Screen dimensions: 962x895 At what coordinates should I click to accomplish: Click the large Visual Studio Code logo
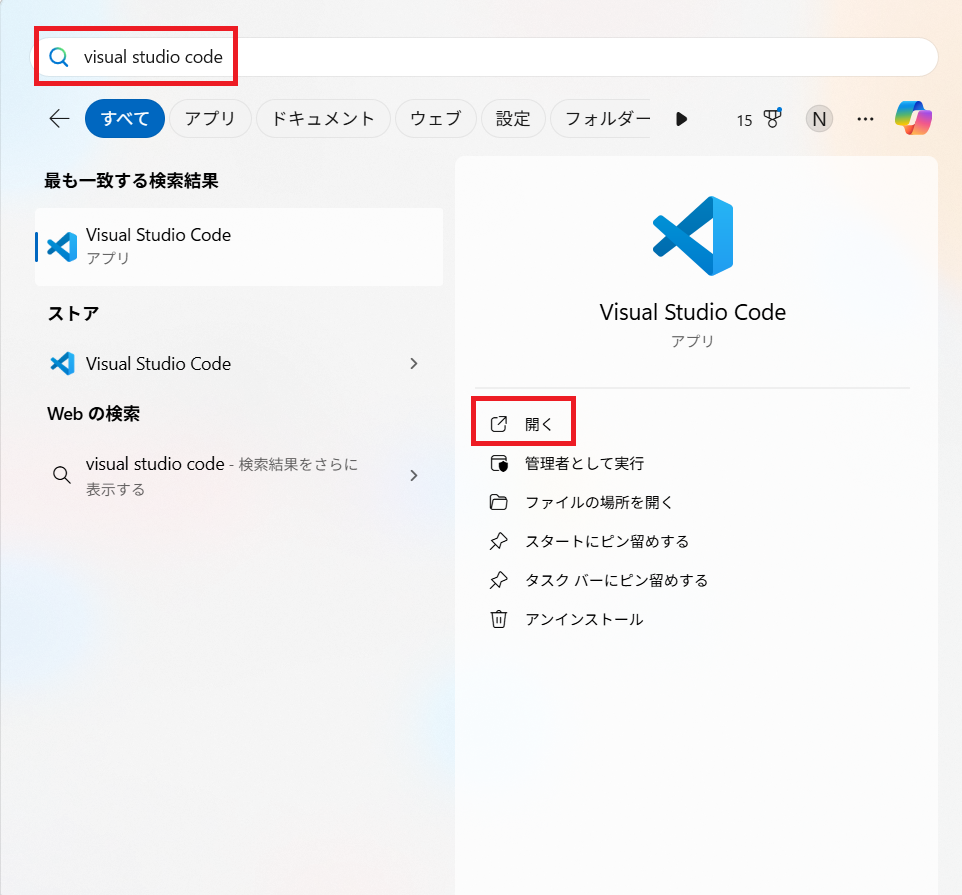(x=693, y=236)
